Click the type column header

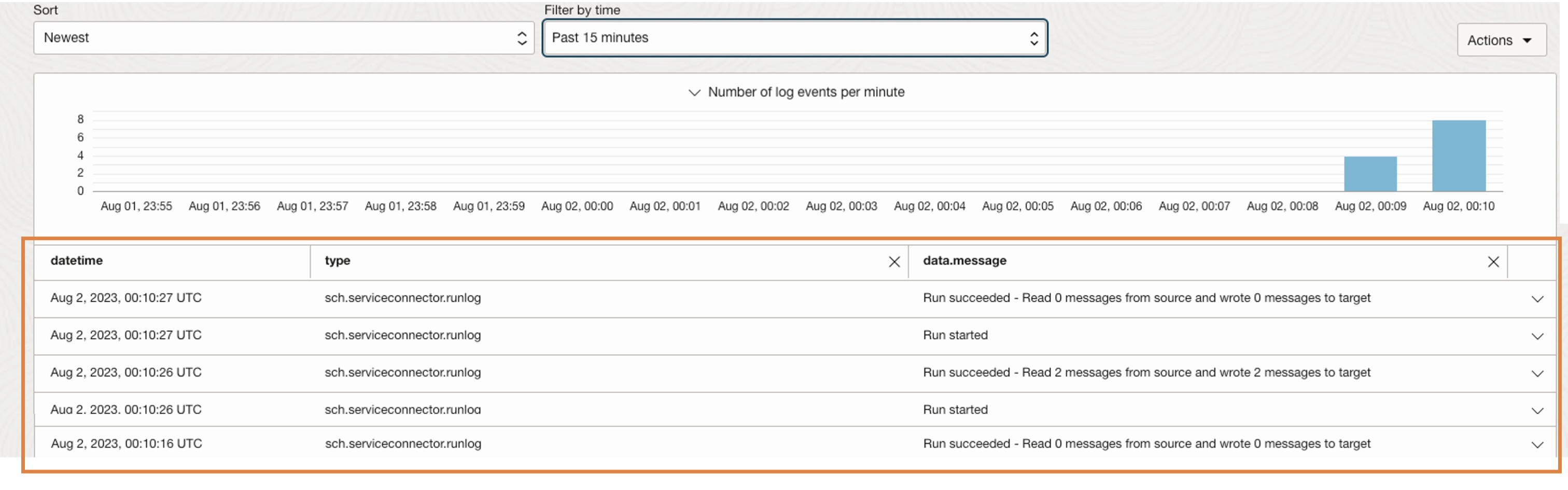click(x=339, y=260)
